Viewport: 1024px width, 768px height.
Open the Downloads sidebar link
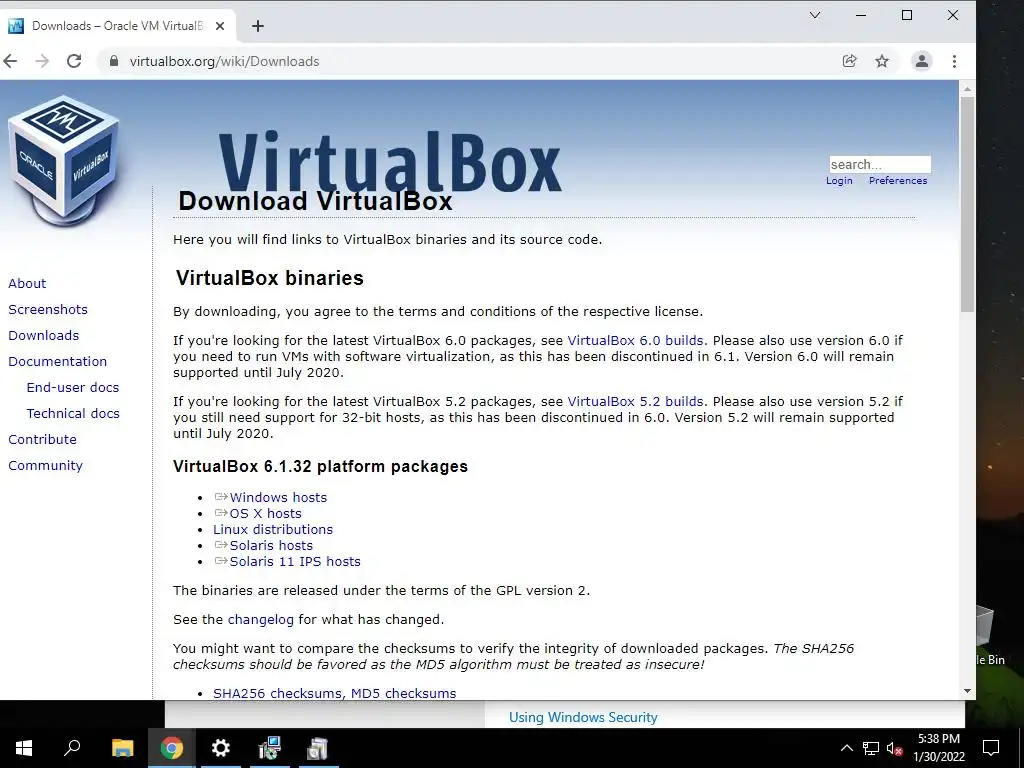click(44, 336)
